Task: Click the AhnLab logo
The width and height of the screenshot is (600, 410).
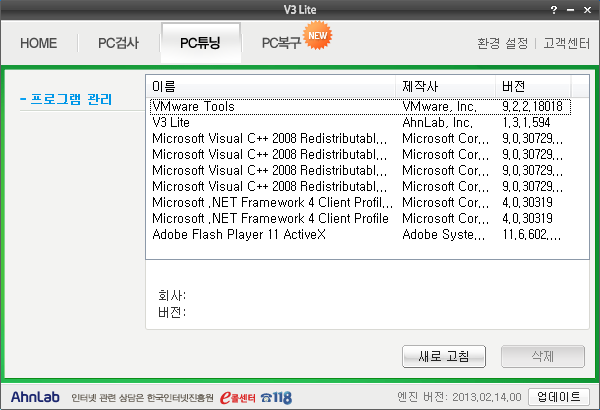Action: point(35,397)
